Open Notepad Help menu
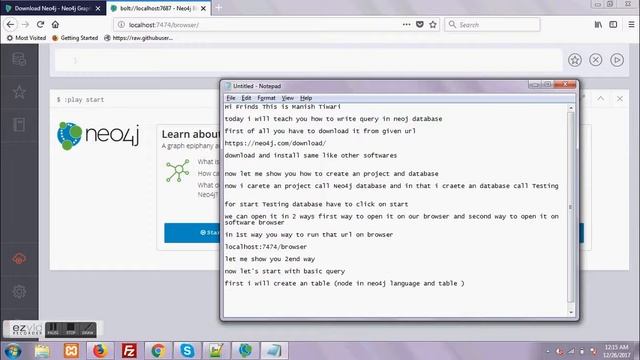This screenshot has width=640, height=360. [306, 98]
